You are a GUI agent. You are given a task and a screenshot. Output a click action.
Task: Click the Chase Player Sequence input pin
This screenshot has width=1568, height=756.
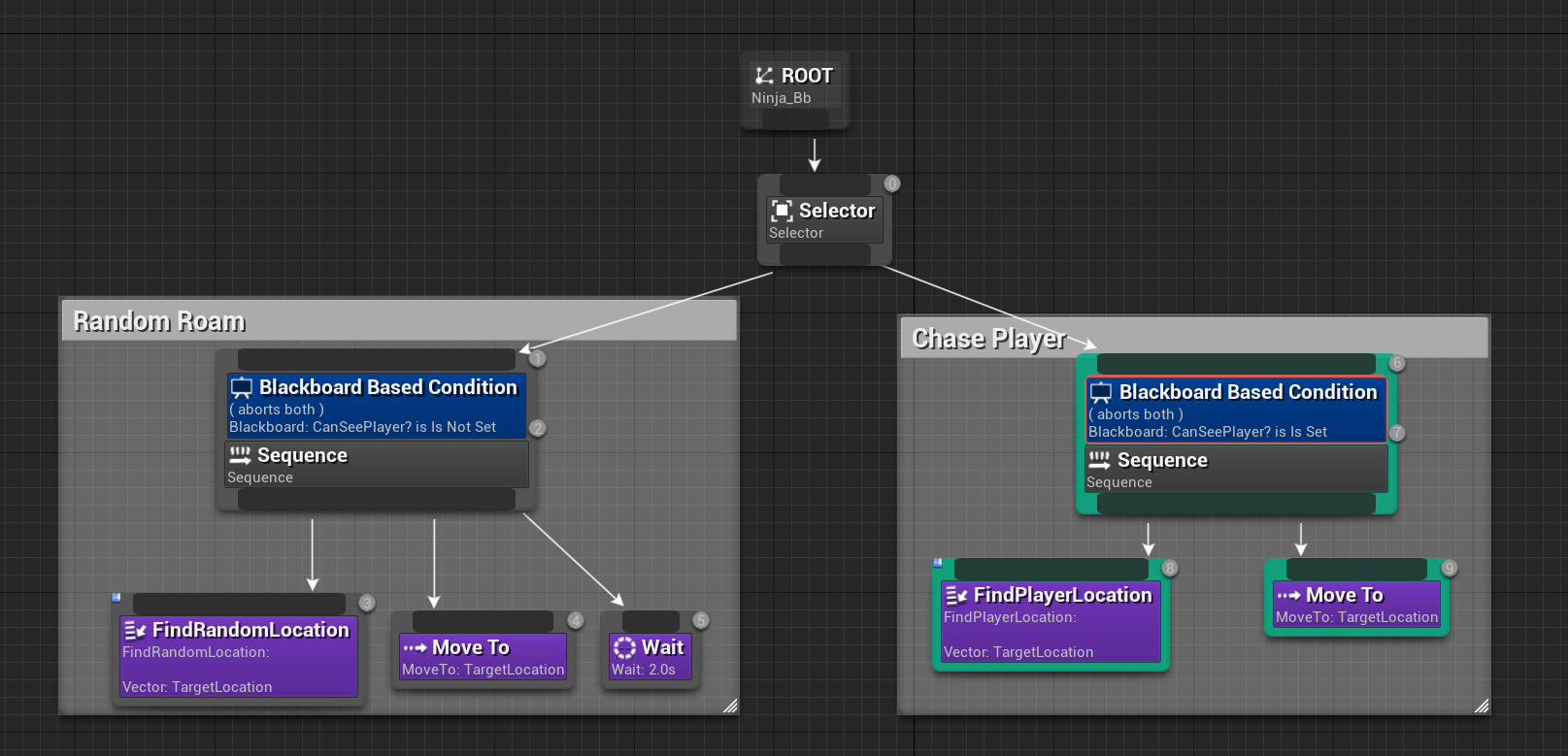[x=1236, y=364]
